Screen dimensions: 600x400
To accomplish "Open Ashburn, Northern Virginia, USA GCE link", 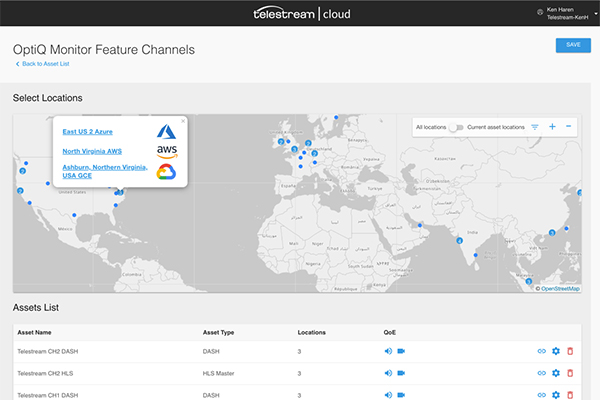I will point(105,171).
